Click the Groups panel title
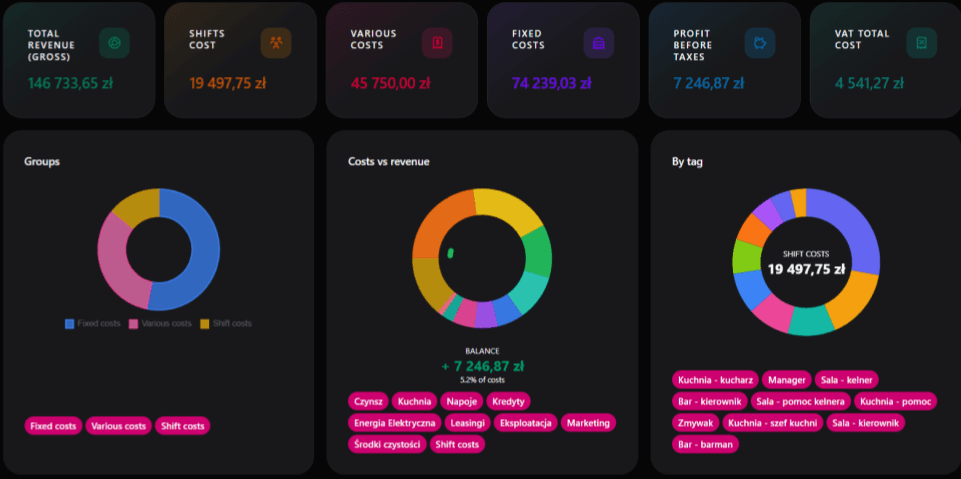Viewport: 961px width, 479px height. point(42,162)
